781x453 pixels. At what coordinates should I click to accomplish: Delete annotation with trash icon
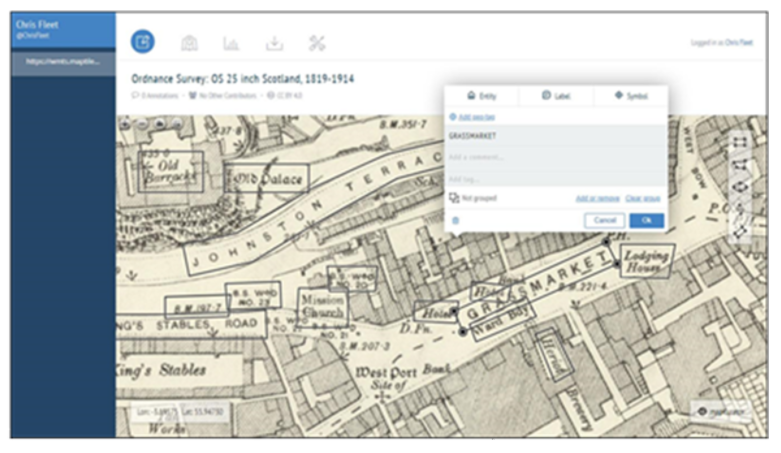455,221
